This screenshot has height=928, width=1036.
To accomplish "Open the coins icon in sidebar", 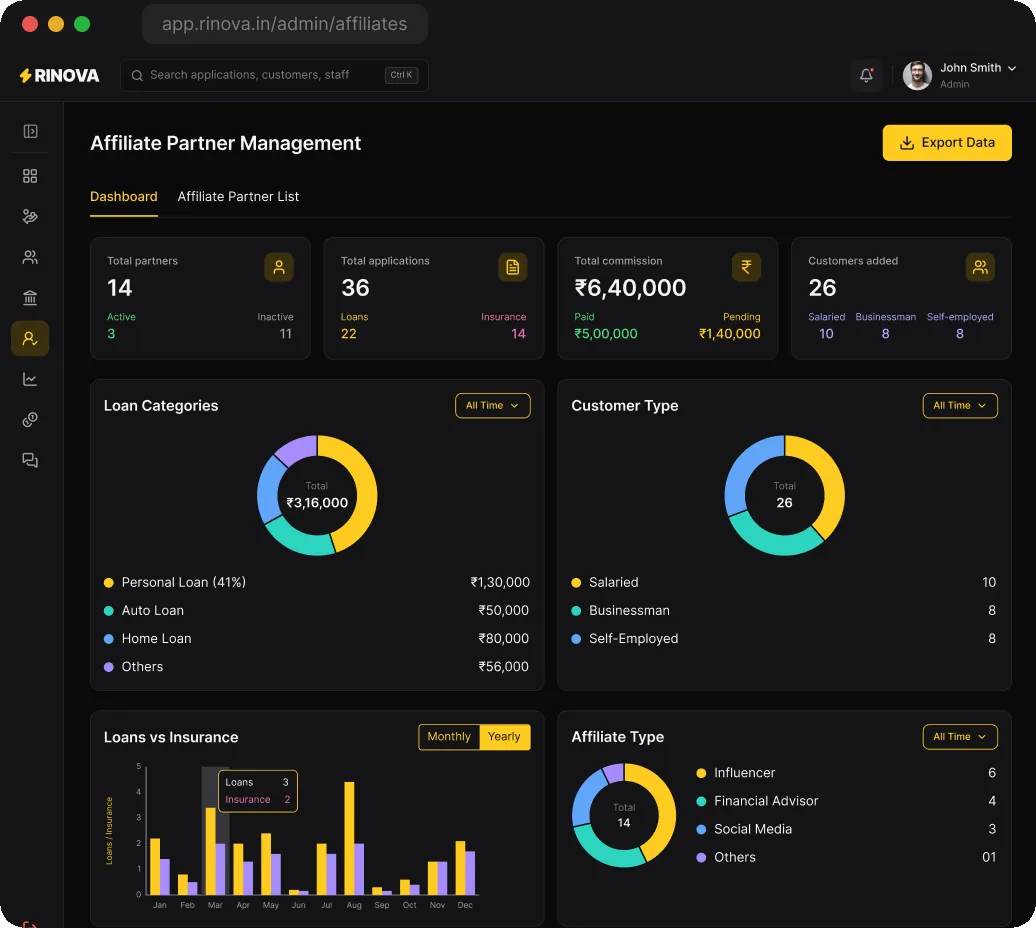I will [x=30, y=419].
